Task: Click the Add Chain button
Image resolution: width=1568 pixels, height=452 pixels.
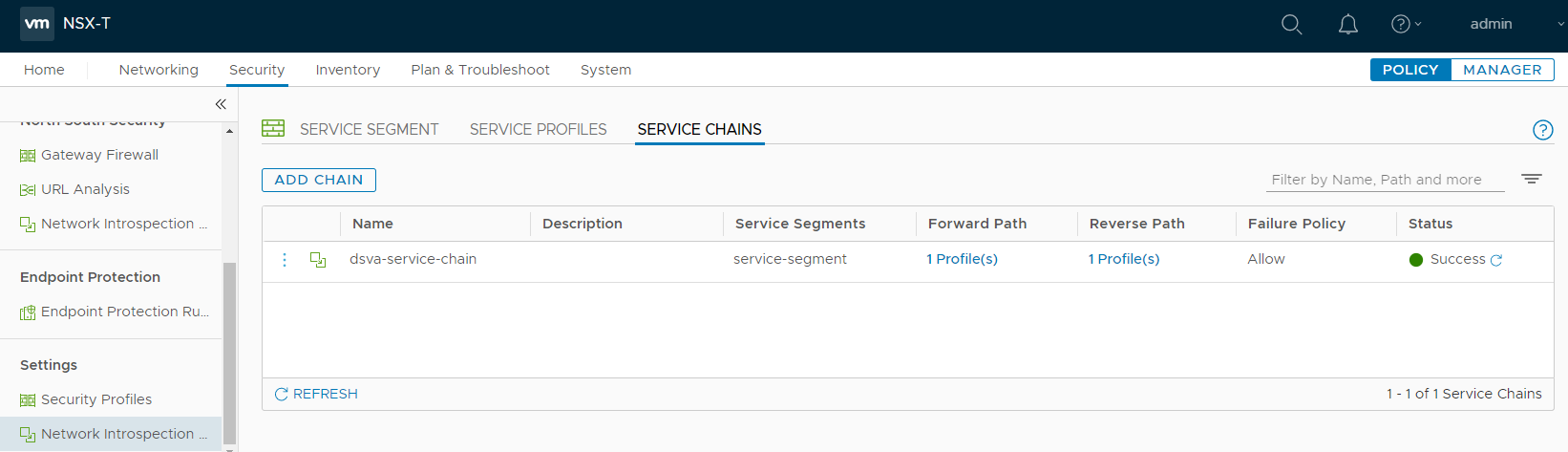Action: pos(319,180)
